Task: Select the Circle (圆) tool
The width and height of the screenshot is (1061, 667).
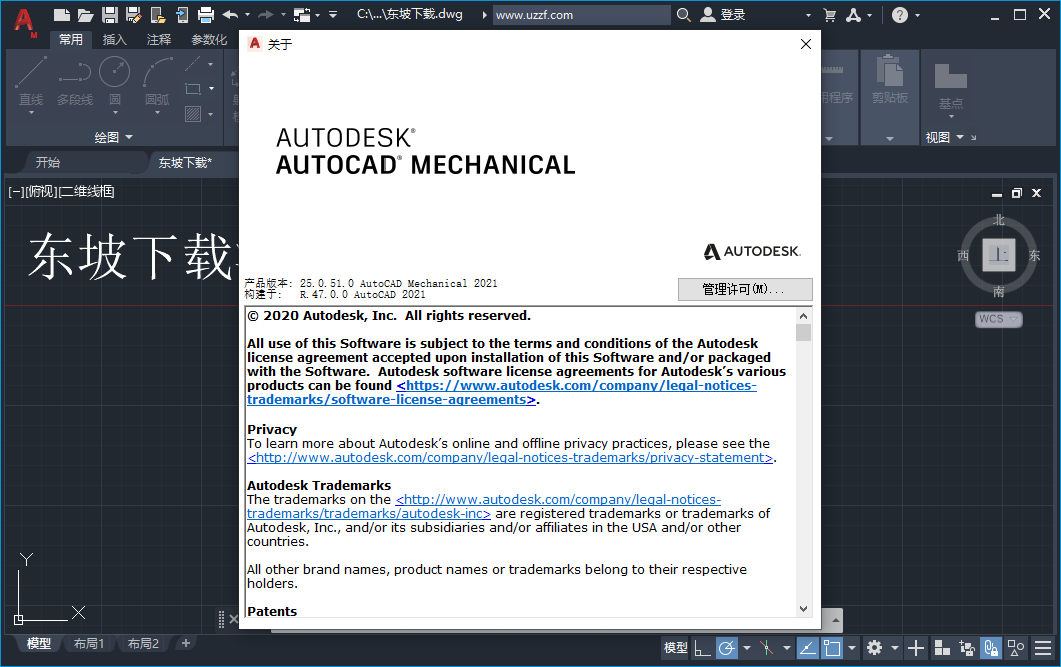Action: click(114, 80)
